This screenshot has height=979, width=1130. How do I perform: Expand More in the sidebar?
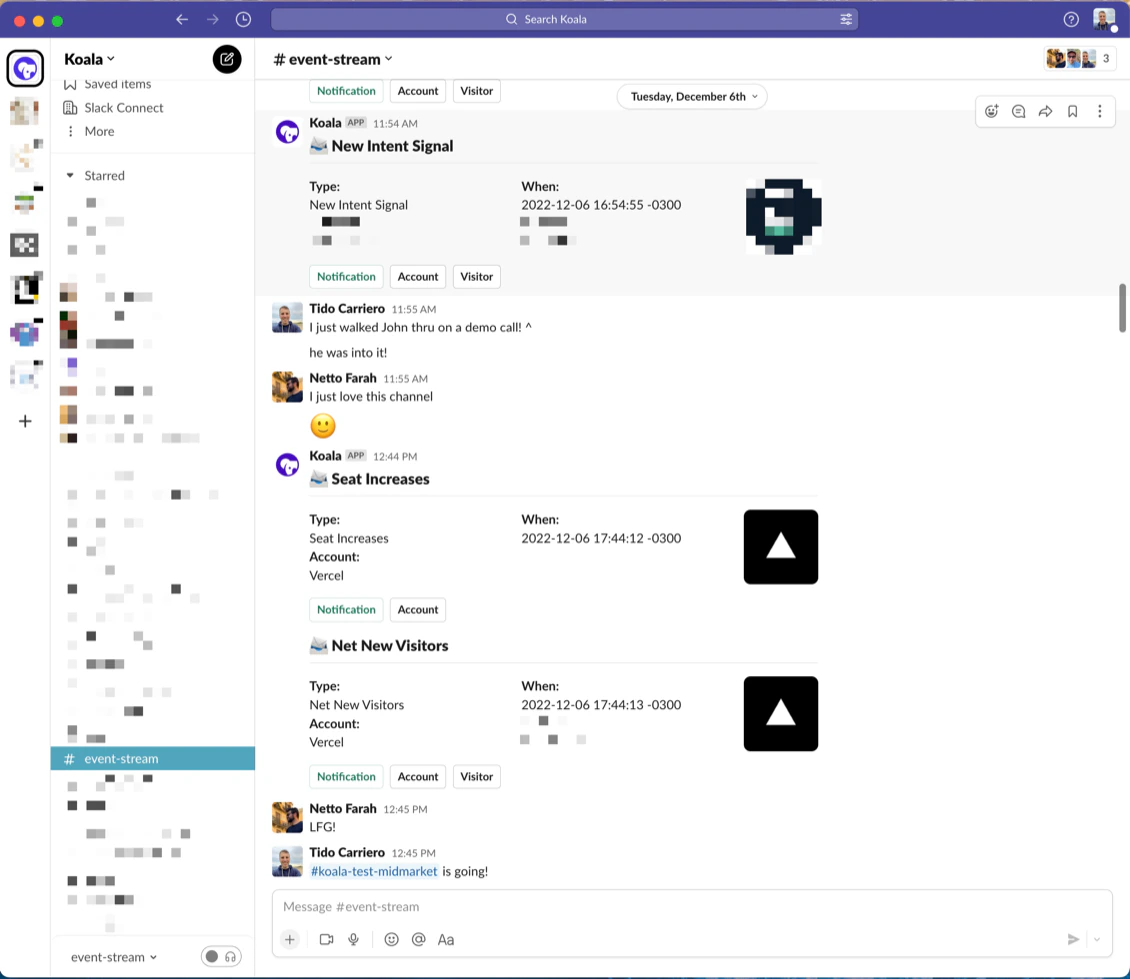tap(99, 131)
